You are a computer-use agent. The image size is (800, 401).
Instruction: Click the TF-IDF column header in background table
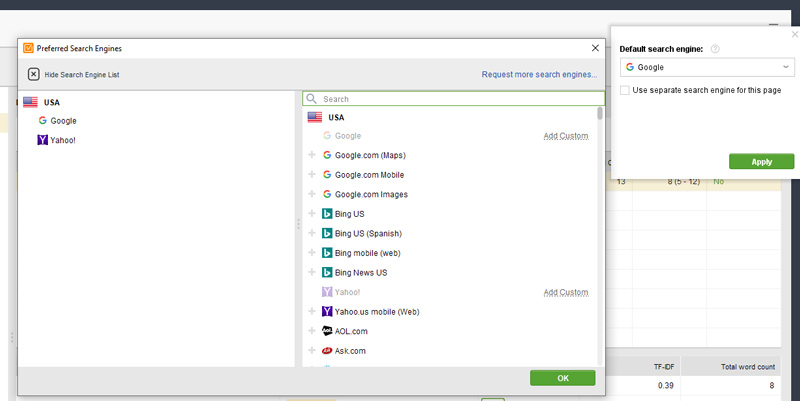point(664,367)
